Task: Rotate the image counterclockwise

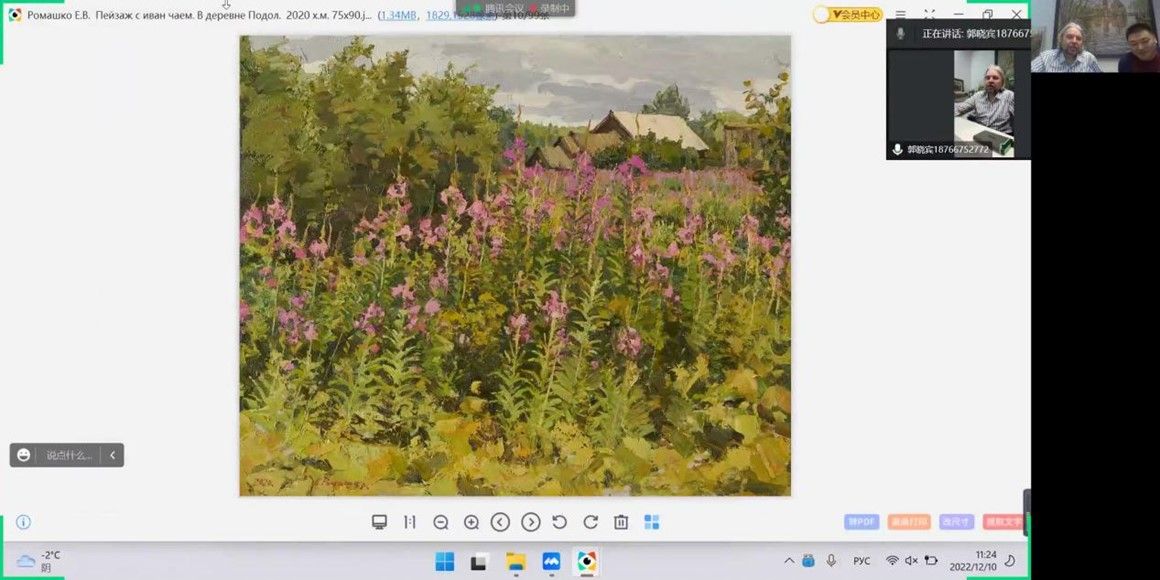Action: (560, 522)
